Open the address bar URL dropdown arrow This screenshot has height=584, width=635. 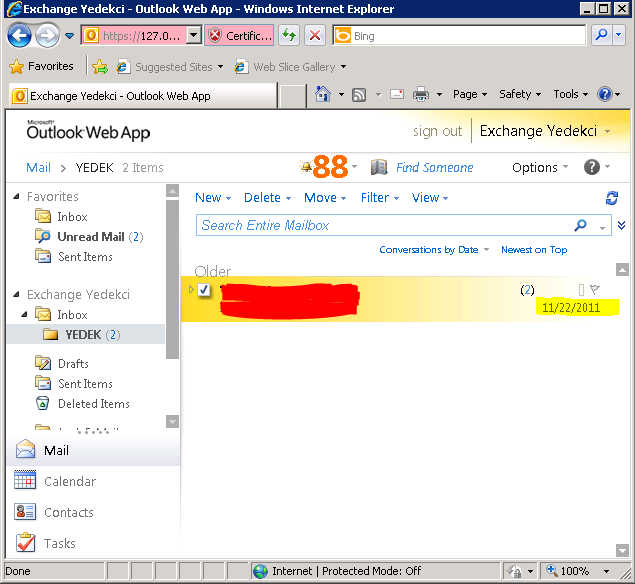[194, 36]
